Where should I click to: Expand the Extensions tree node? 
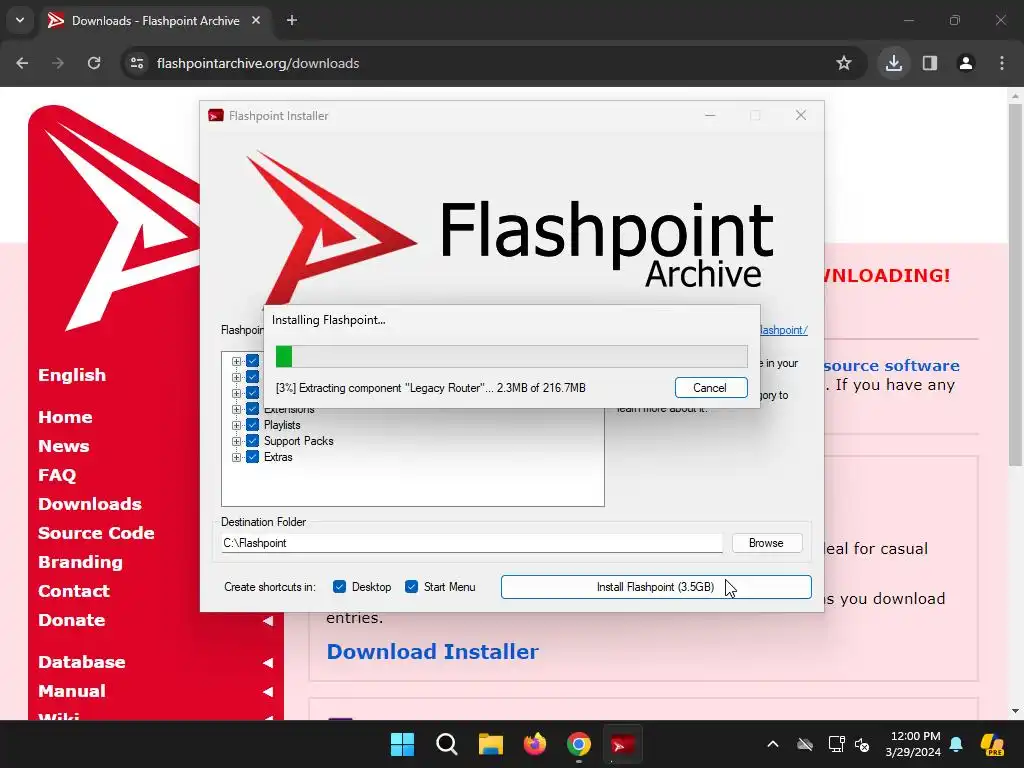point(236,409)
